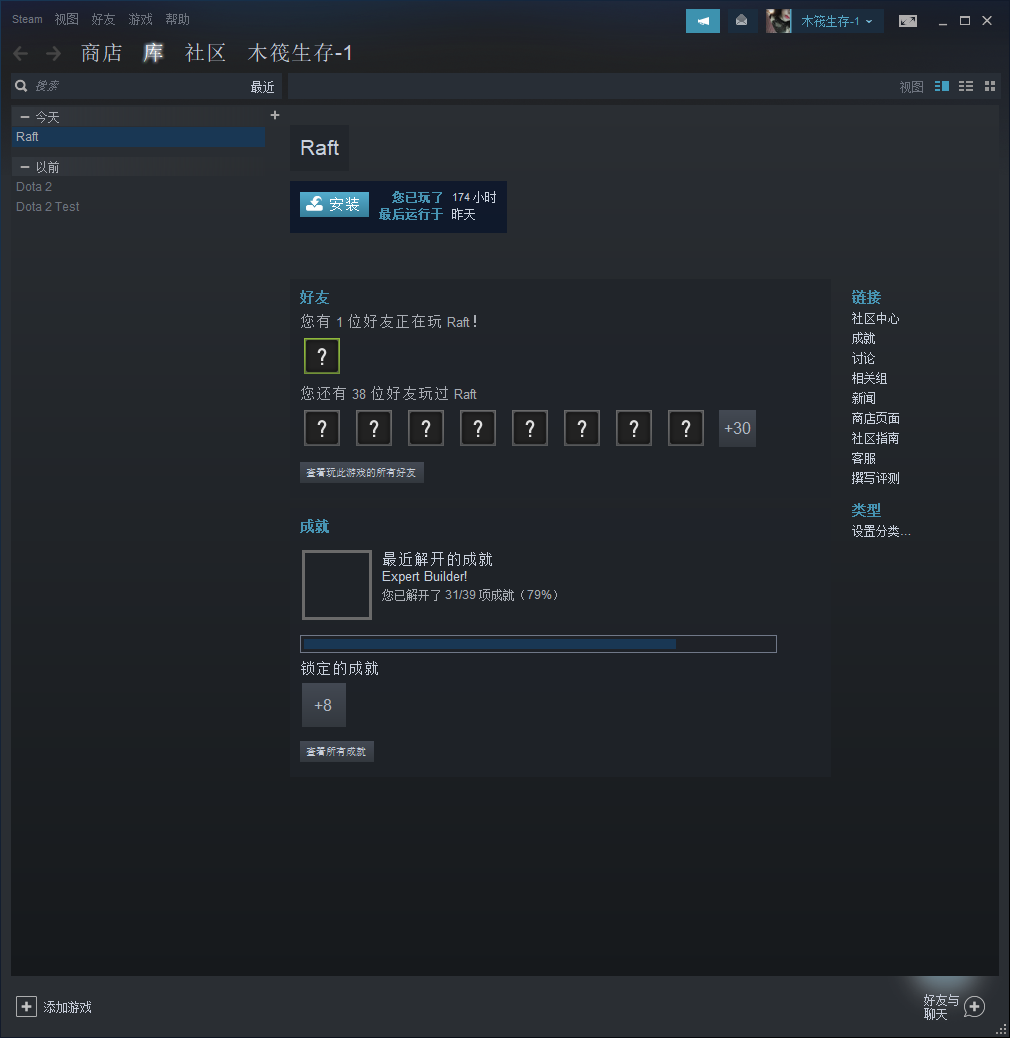Switch to list view mode
1010x1038 pixels.
coord(966,87)
